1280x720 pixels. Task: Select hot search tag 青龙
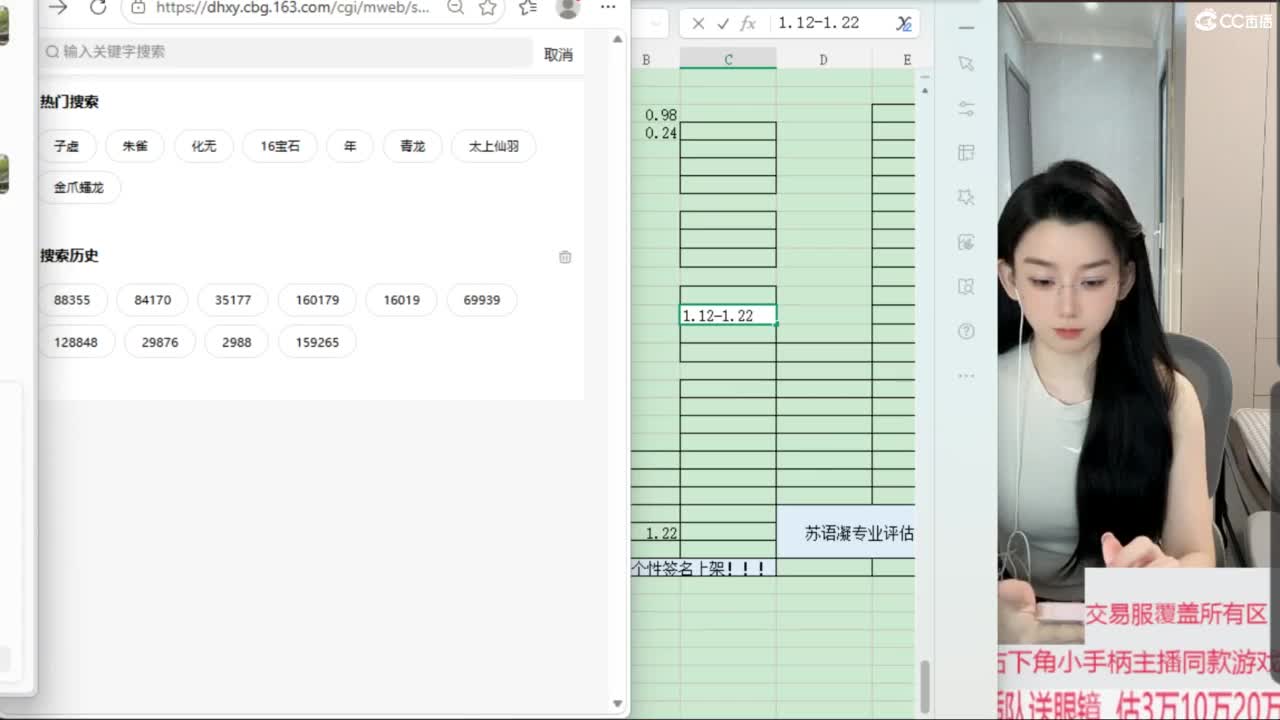pos(413,146)
